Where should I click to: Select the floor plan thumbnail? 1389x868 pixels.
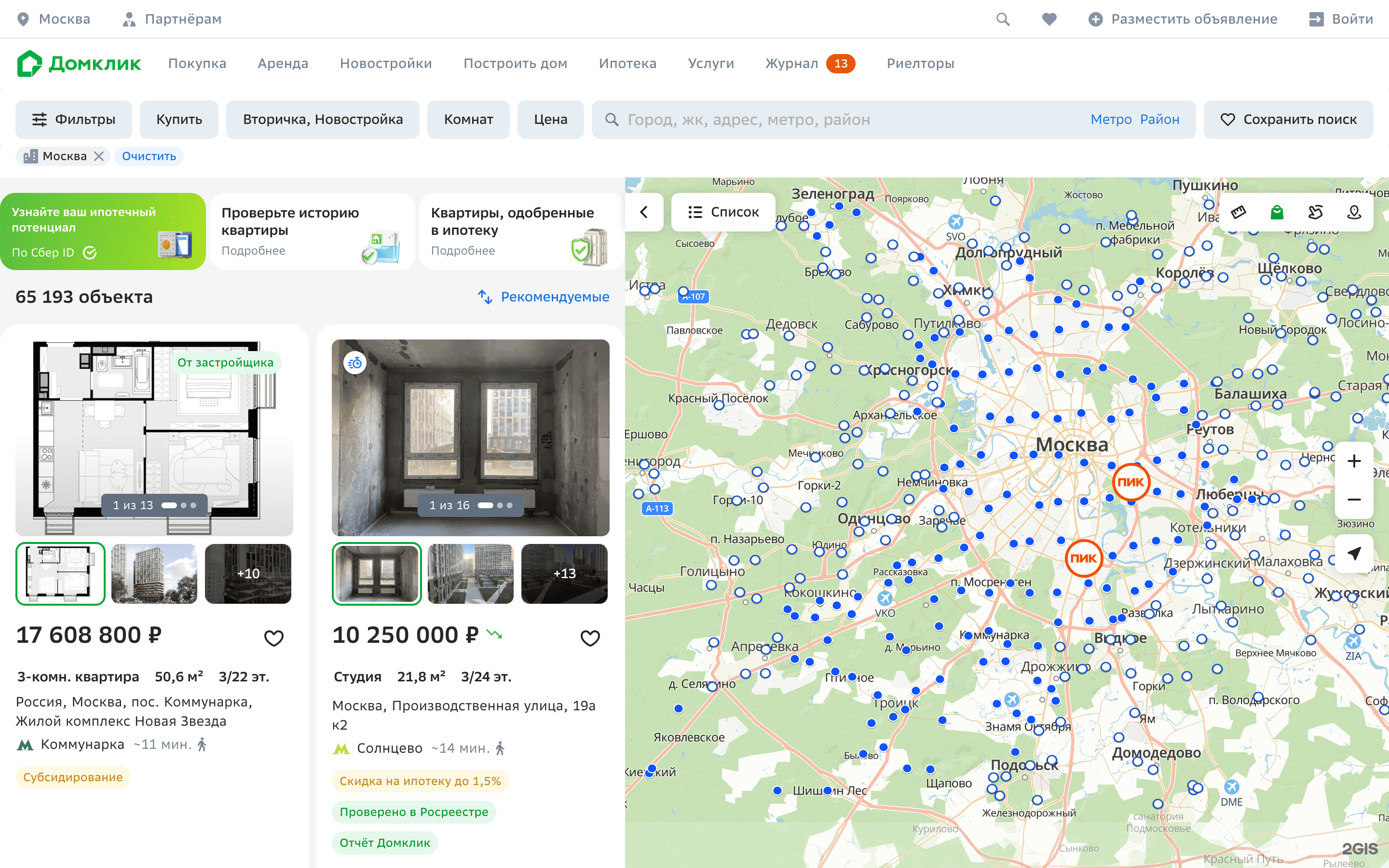tap(60, 573)
